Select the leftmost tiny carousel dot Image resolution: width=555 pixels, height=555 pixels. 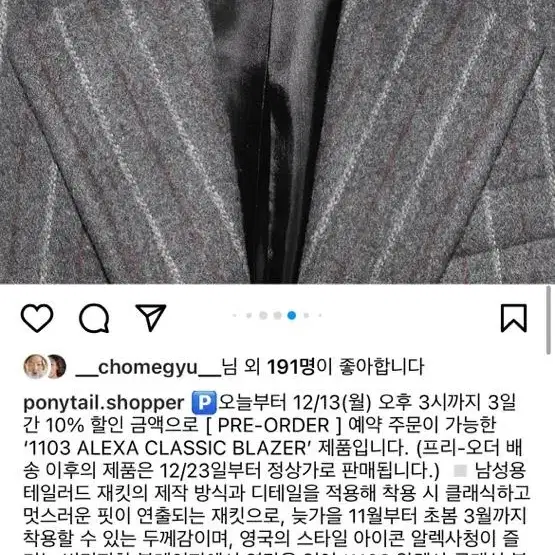(234, 315)
